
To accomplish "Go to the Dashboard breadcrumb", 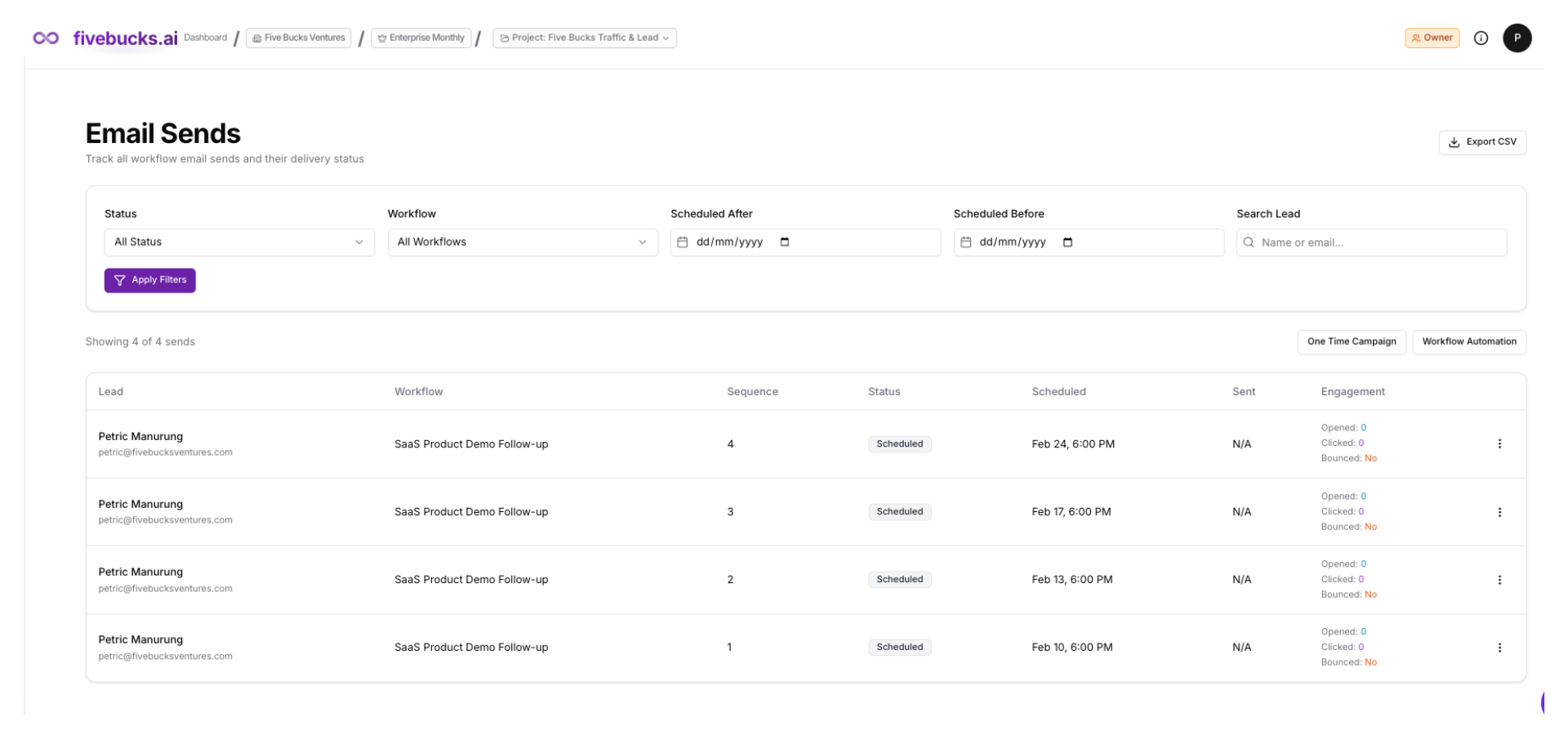I will point(206,38).
